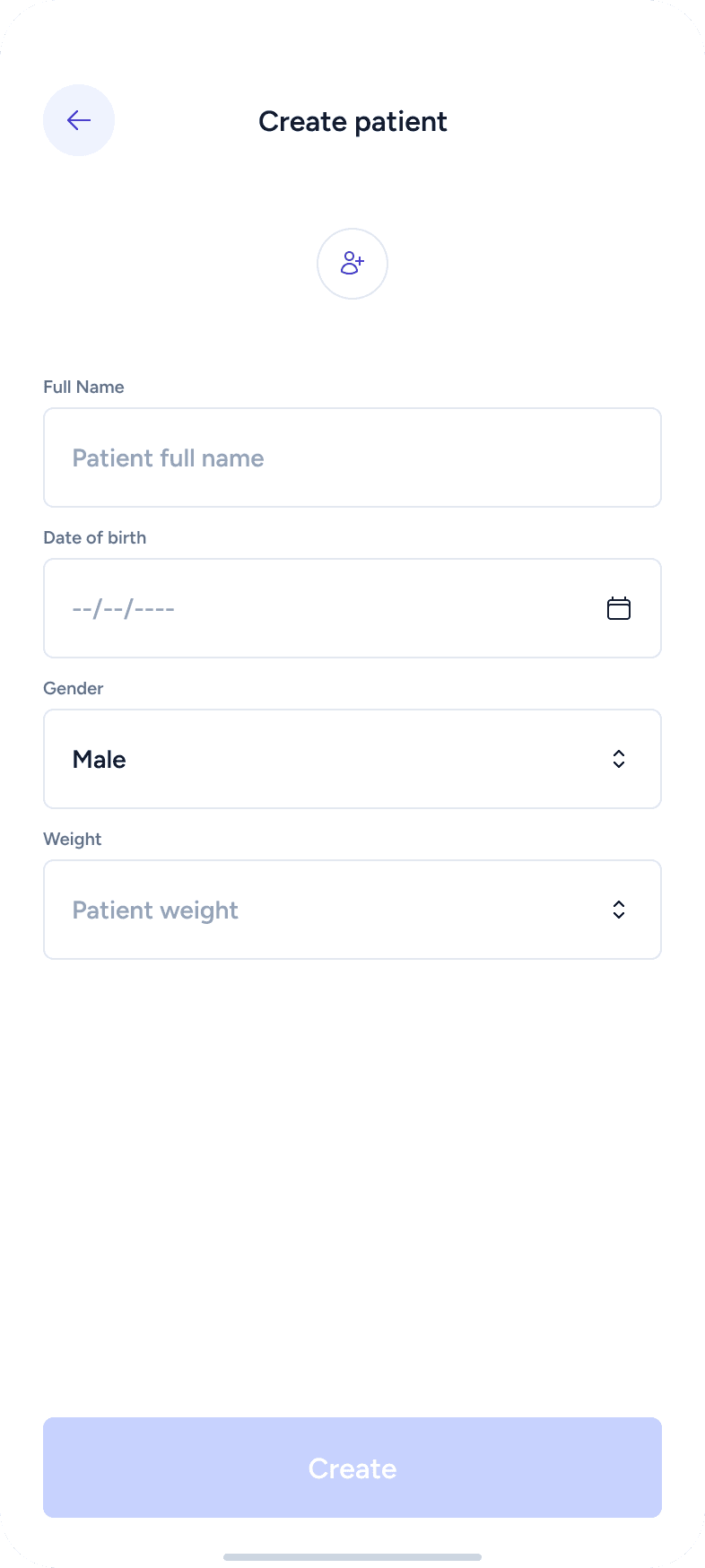Expand the Patient weight dropdown
705x1568 pixels.
(352, 910)
